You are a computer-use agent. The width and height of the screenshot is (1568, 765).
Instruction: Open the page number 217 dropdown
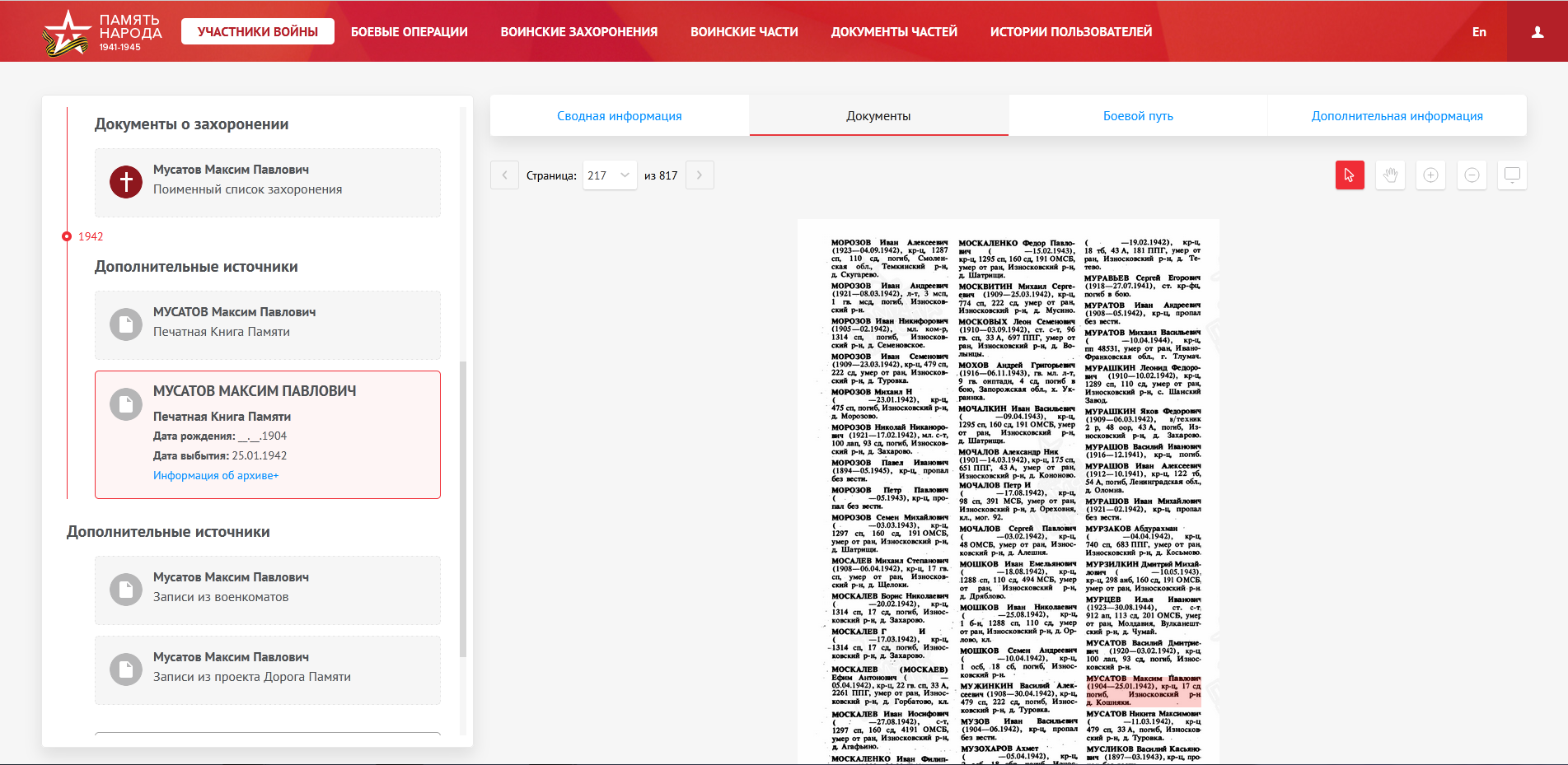pyautogui.click(x=609, y=175)
